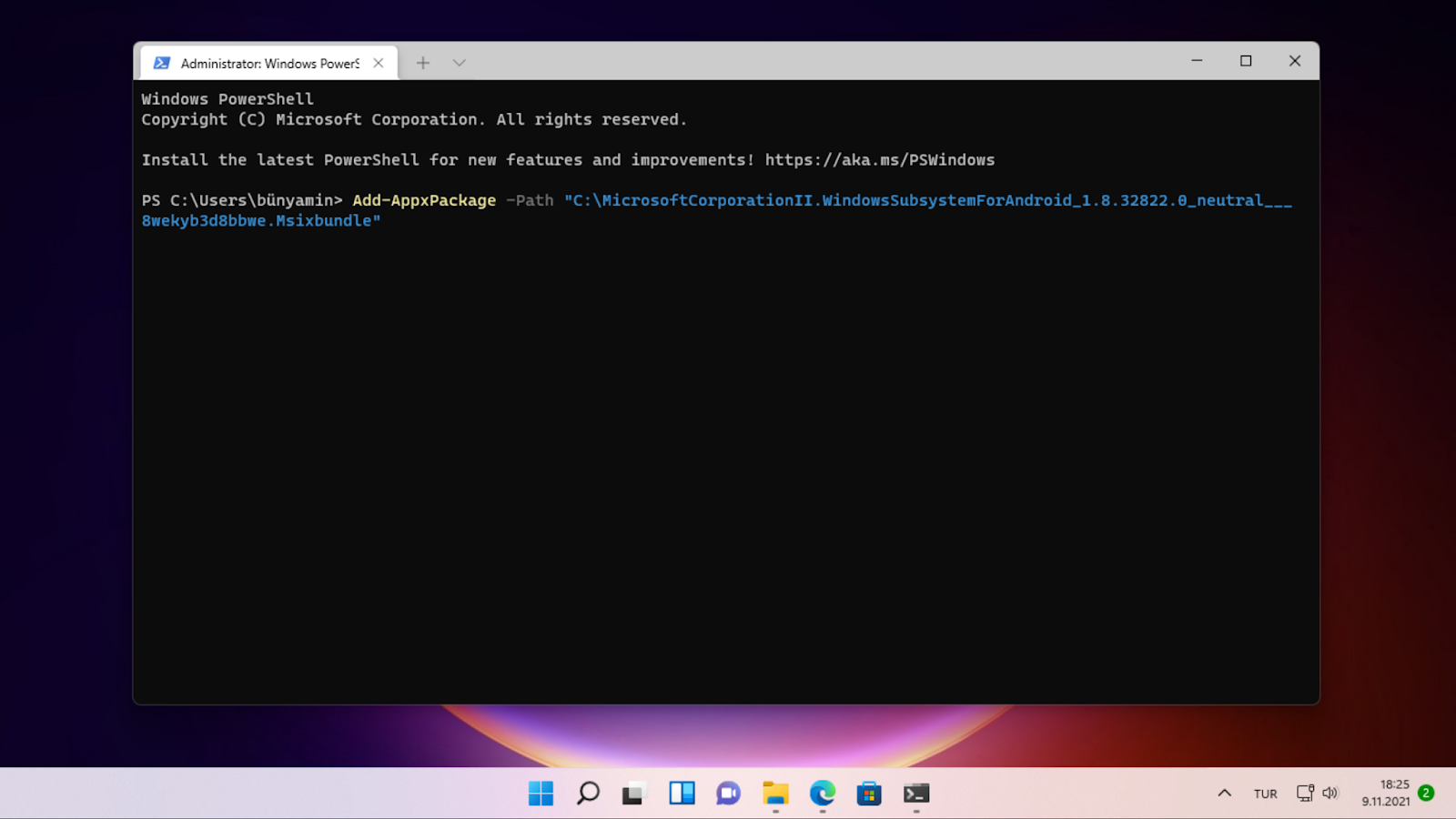This screenshot has height=819, width=1456.
Task: Open the clock and calendar flyout
Action: (x=1386, y=794)
